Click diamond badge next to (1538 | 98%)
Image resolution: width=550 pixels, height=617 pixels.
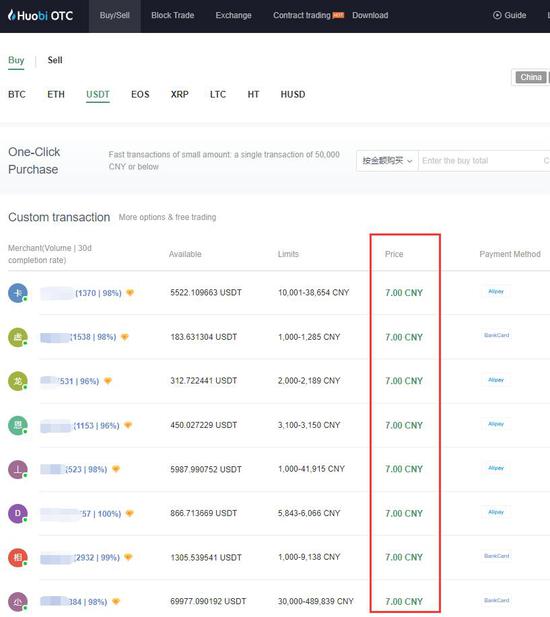coord(125,337)
